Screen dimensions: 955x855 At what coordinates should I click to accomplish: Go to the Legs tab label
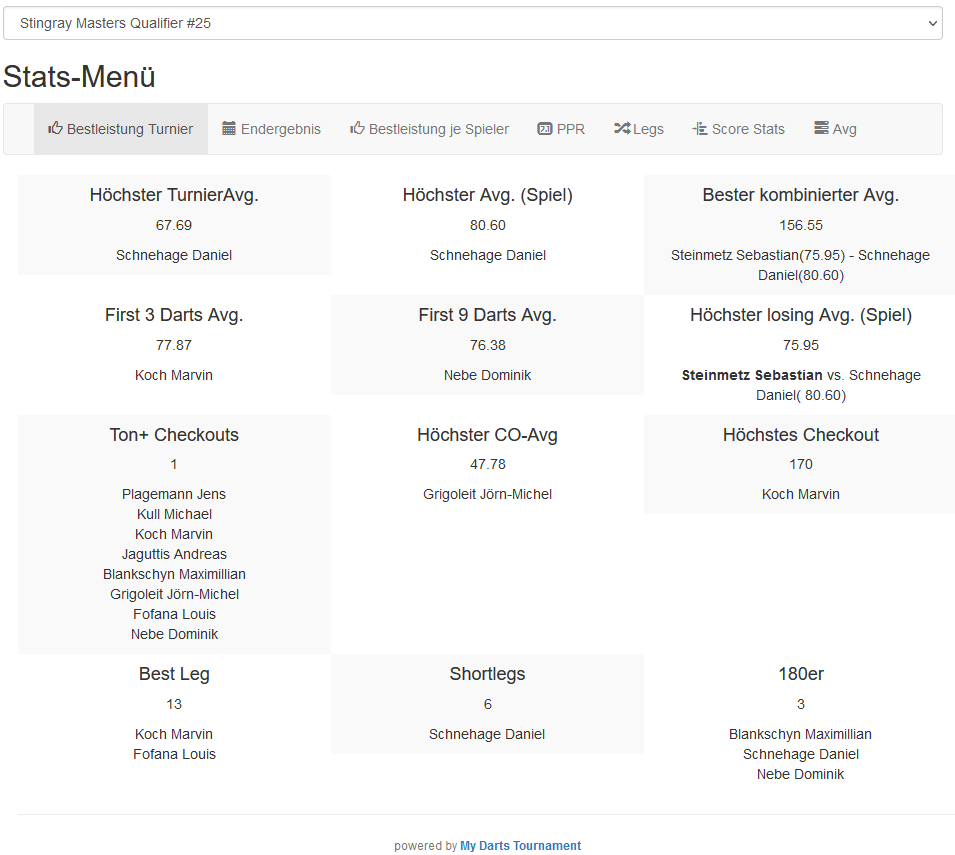[x=648, y=129]
